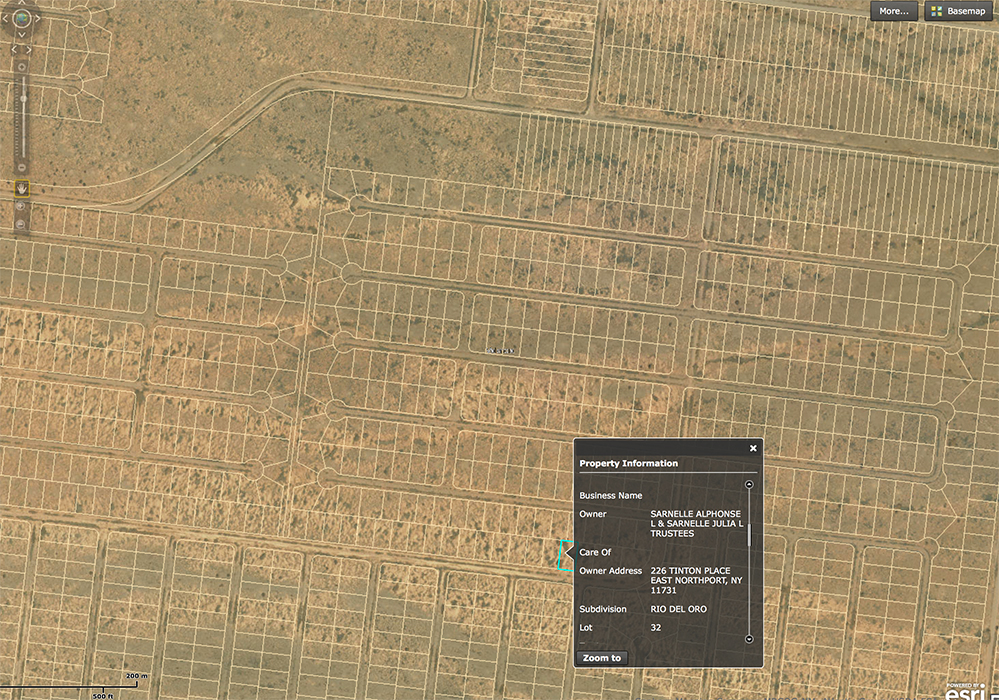Viewport: 999px width, 700px height.
Task: Click the Zoom to button
Action: click(601, 658)
